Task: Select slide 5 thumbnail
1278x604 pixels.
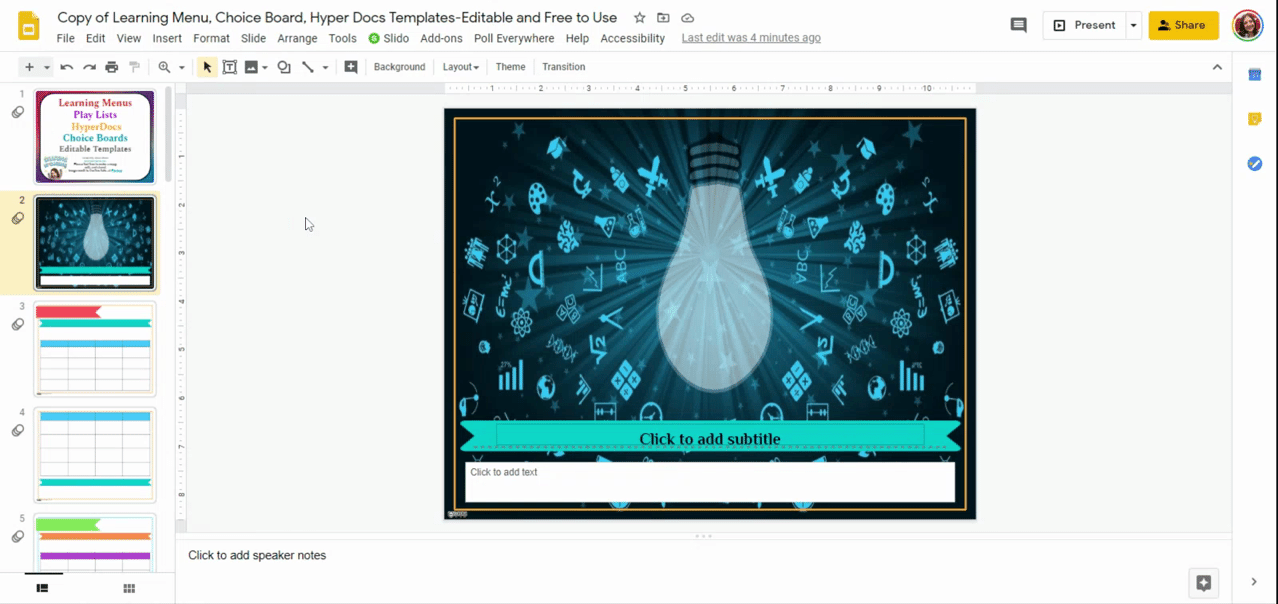Action: 95,543
